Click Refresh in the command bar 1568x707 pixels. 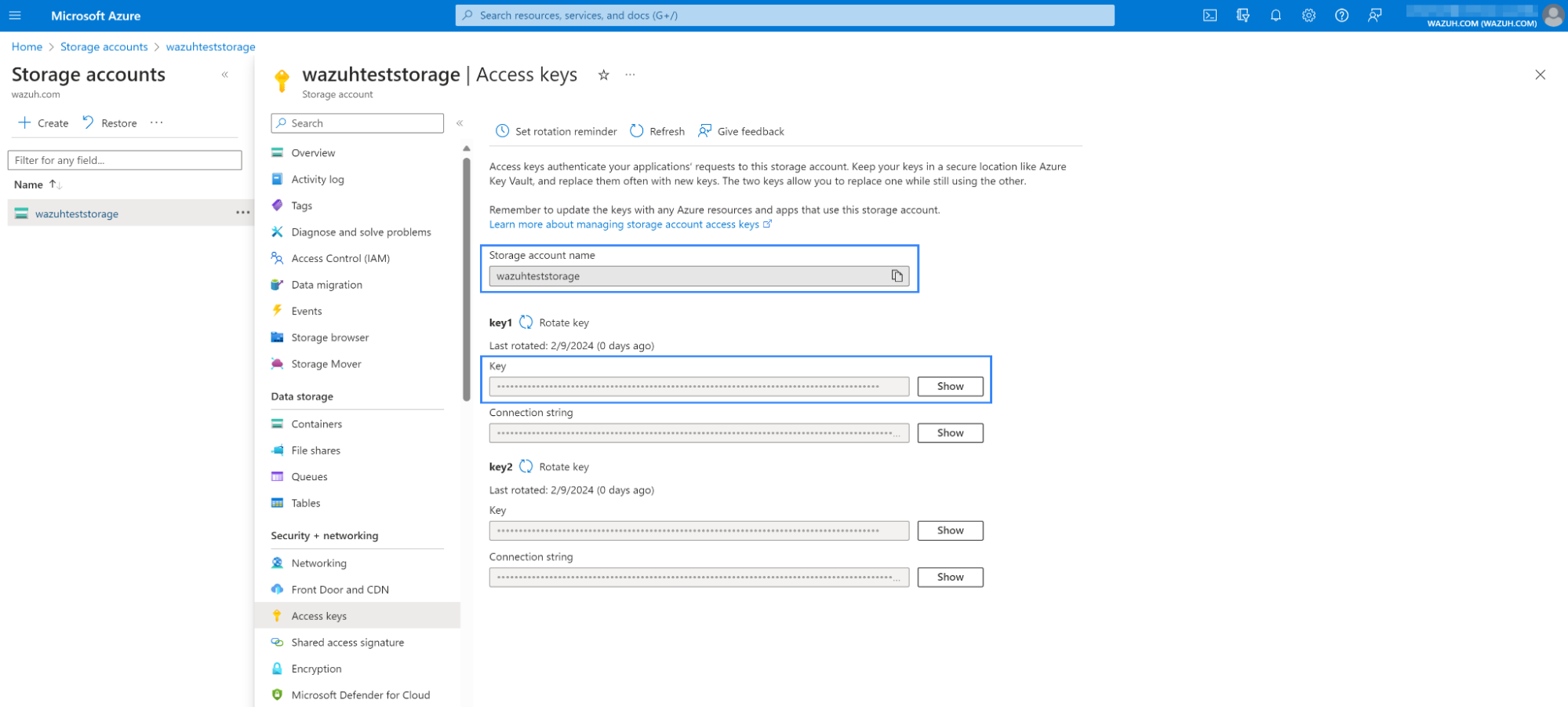[657, 131]
